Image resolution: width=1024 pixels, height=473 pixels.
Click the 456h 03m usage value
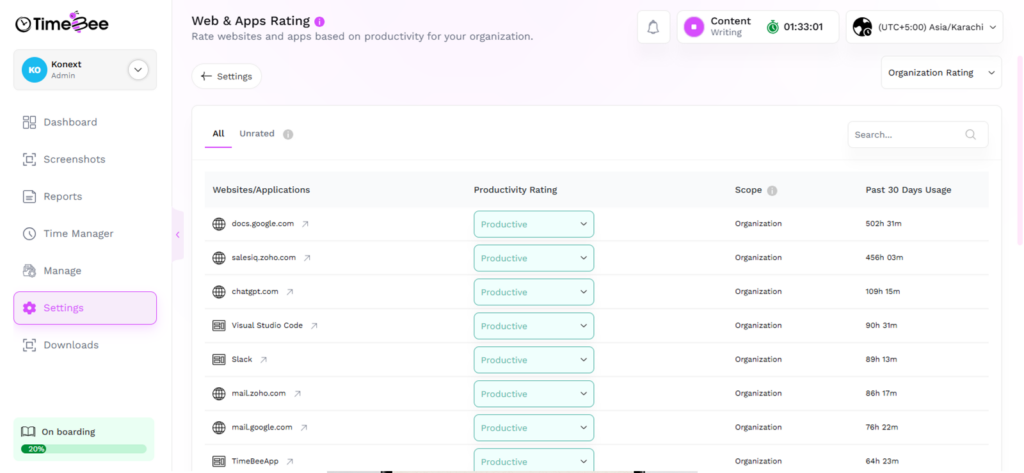click(884, 257)
